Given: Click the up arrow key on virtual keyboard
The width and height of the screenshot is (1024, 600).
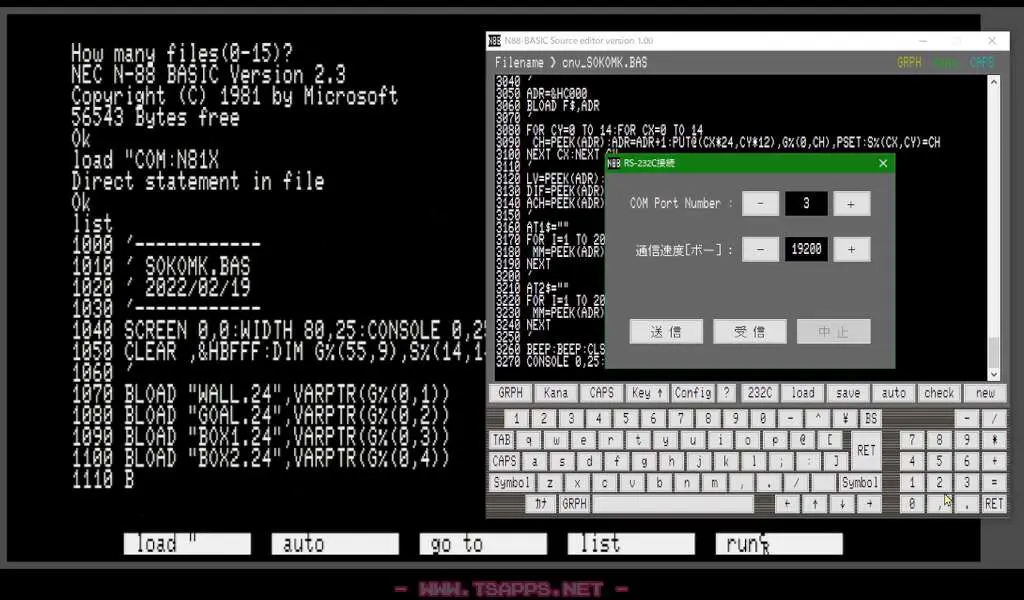Looking at the screenshot, I should point(815,503).
